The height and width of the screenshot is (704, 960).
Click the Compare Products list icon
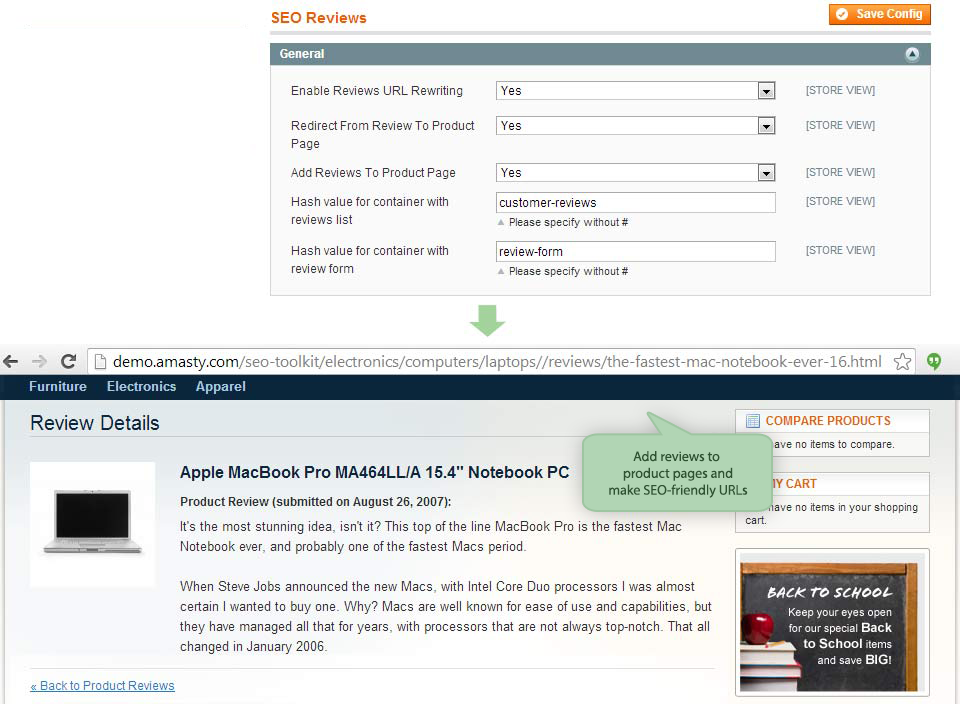pyautogui.click(x=752, y=421)
